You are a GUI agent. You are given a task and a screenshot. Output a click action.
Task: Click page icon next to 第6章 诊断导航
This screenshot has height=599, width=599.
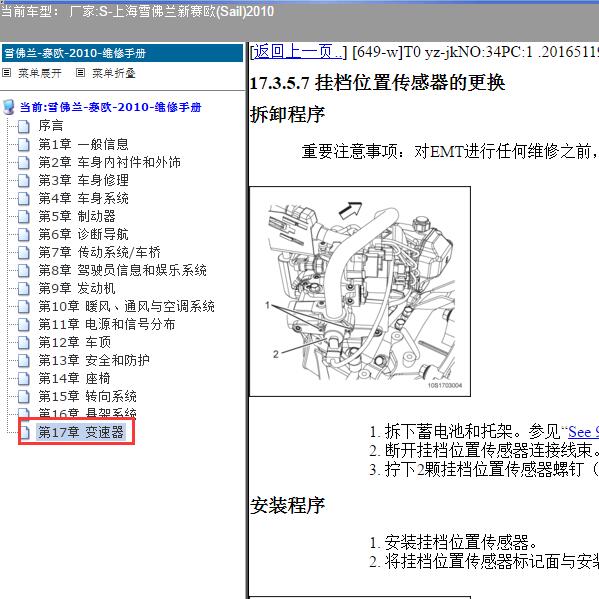(24, 234)
